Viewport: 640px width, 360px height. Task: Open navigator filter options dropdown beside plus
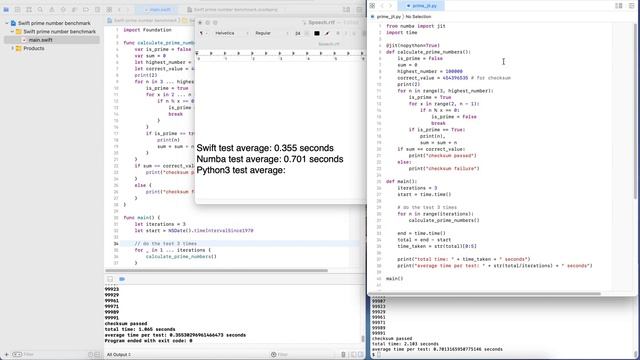point(17,354)
